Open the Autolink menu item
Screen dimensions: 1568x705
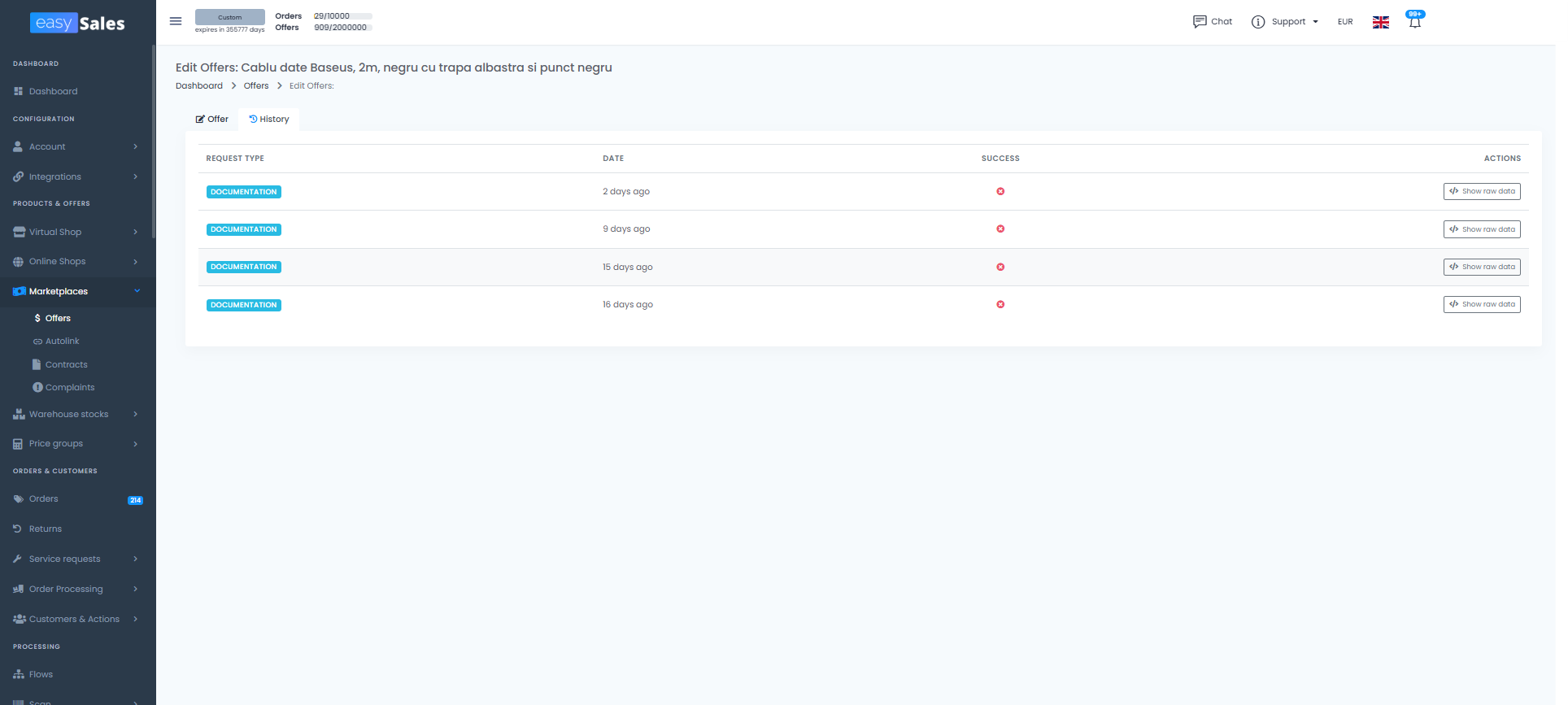click(62, 341)
